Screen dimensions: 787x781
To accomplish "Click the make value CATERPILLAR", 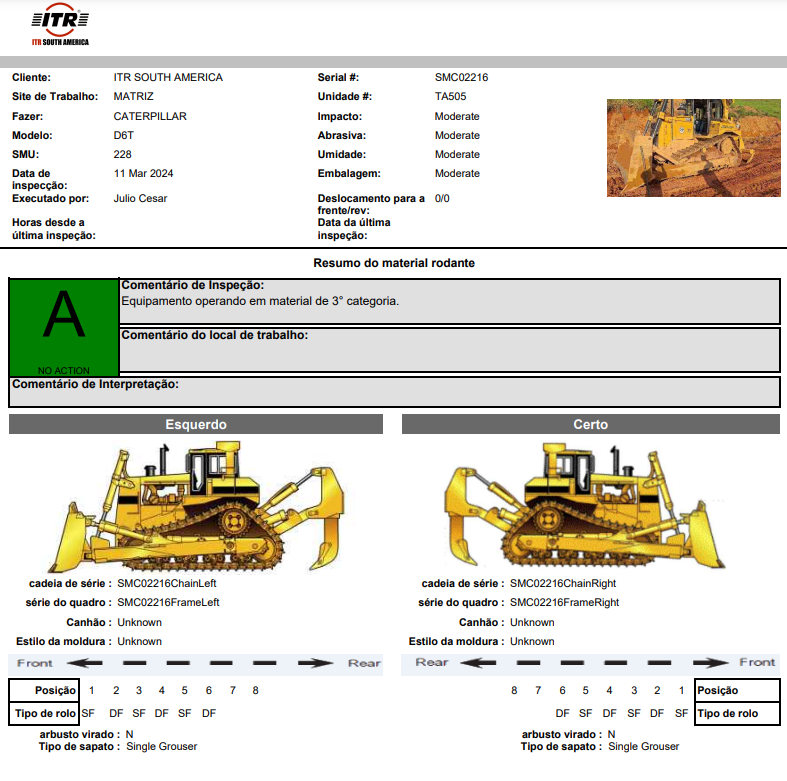I will (x=150, y=116).
